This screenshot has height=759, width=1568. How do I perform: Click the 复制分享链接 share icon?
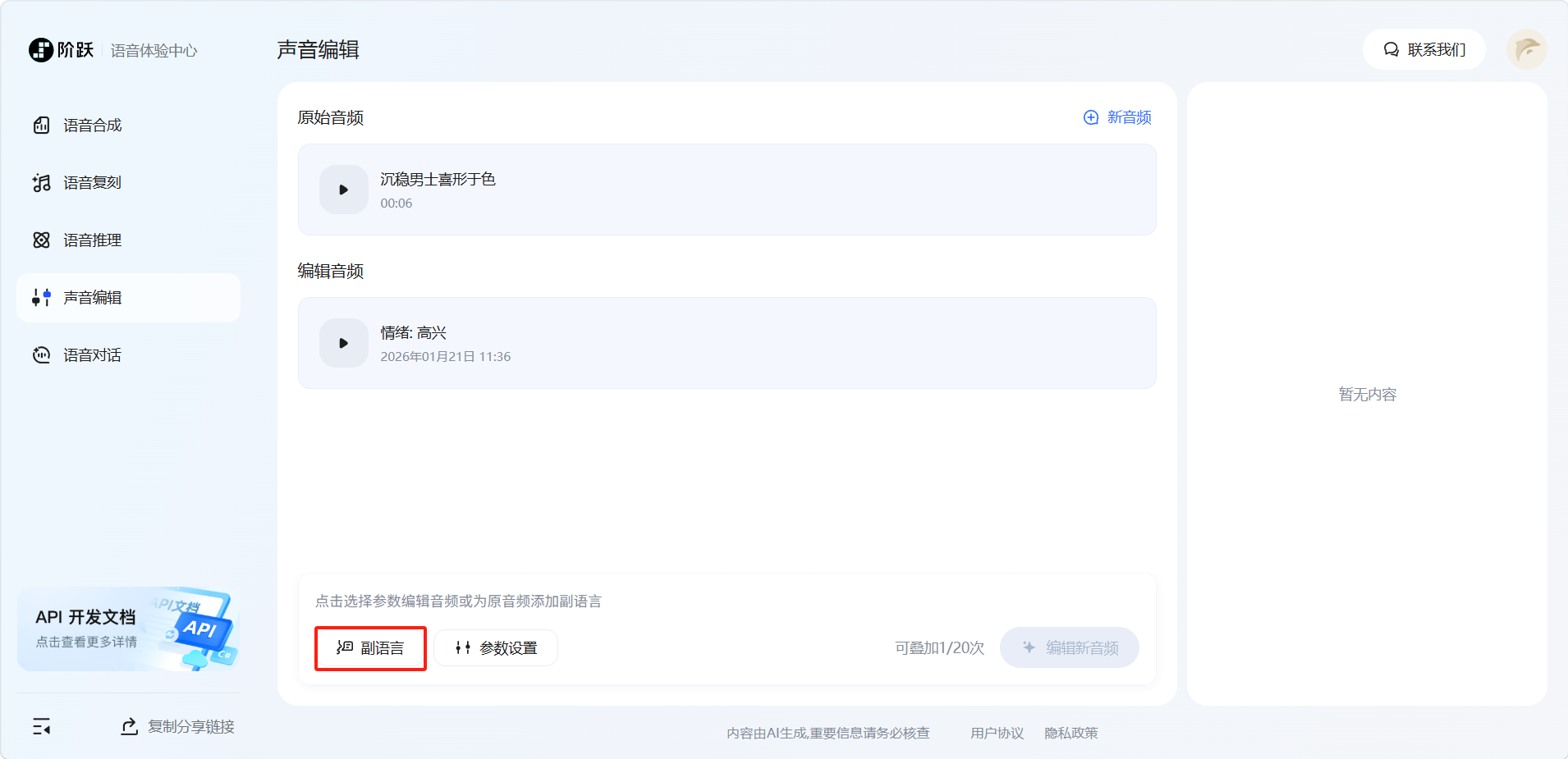(x=130, y=726)
